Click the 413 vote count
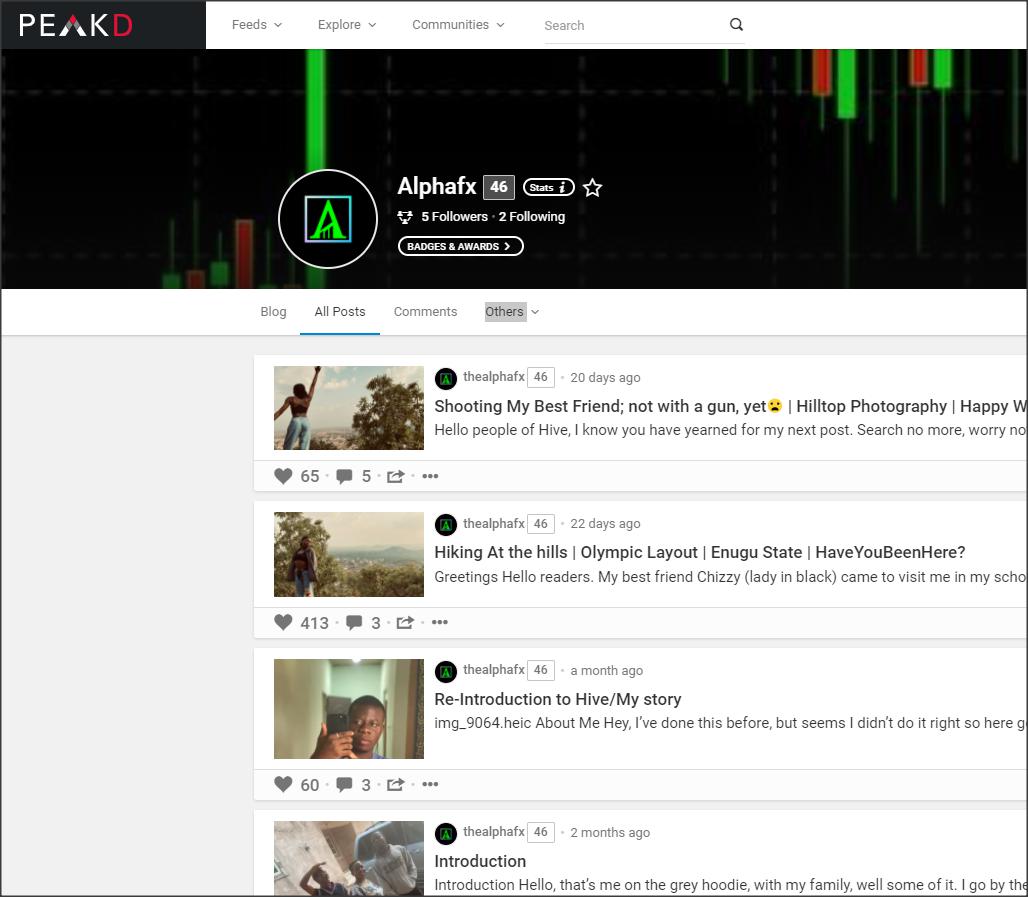1028x897 pixels. [x=315, y=623]
